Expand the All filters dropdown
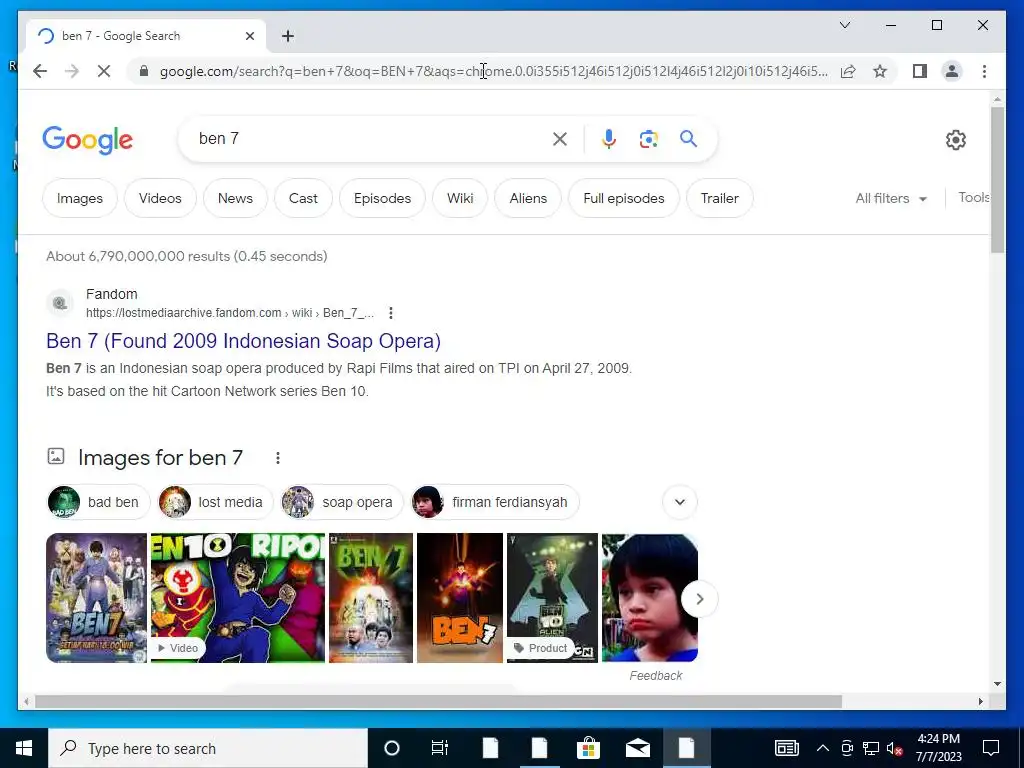The height and width of the screenshot is (768, 1024). coord(891,199)
